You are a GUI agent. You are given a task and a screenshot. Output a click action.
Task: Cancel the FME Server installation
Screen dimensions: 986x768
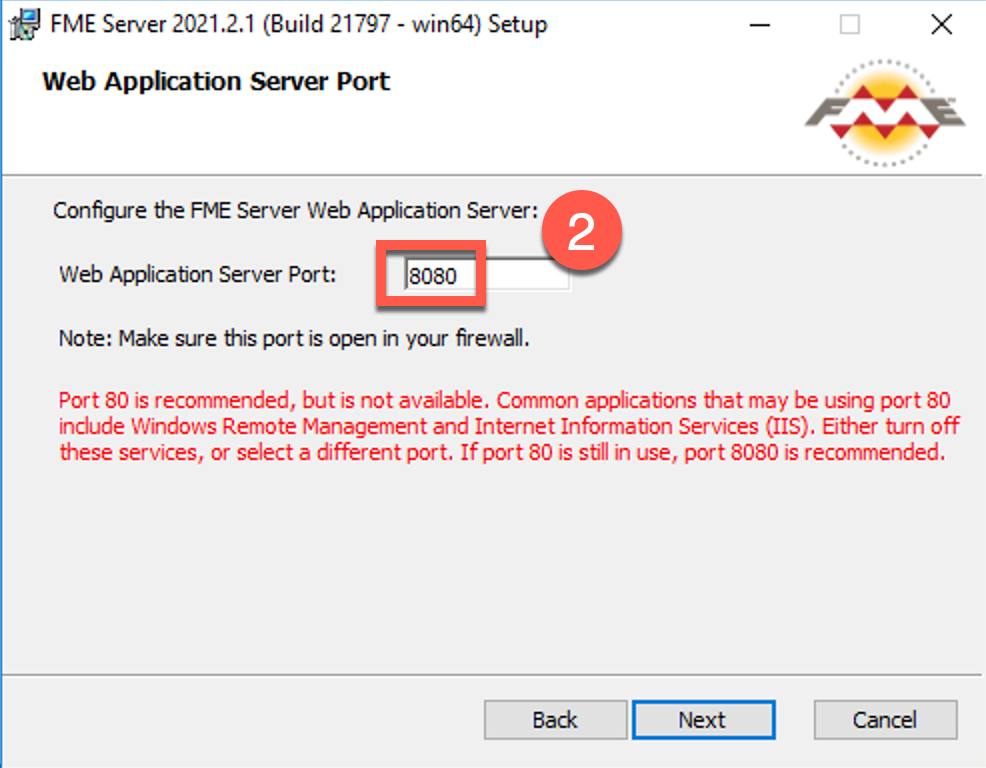[x=885, y=720]
